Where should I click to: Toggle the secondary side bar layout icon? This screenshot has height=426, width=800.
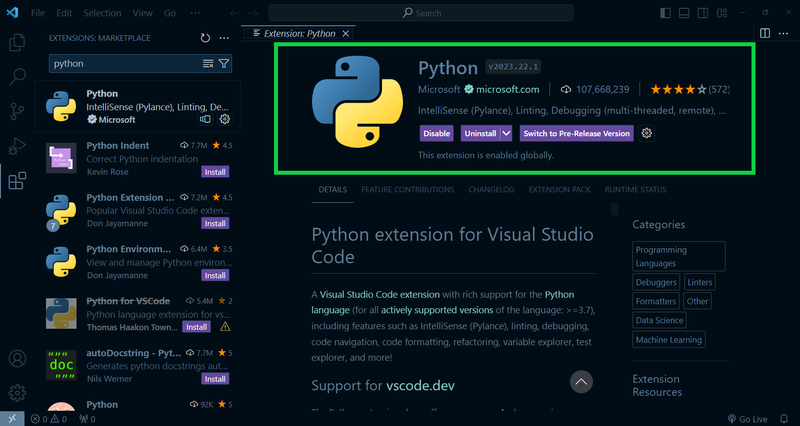click(703, 13)
